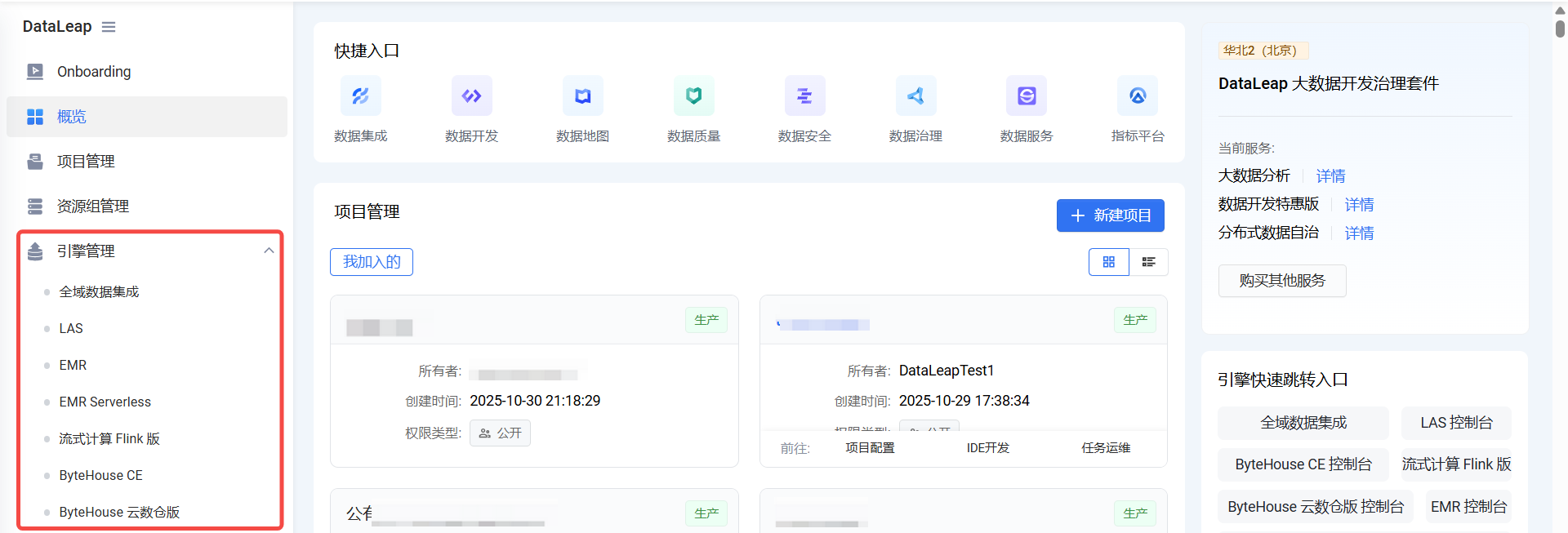The width and height of the screenshot is (1568, 533).
Task: Click the DataLeap logo text
Action: point(57,27)
